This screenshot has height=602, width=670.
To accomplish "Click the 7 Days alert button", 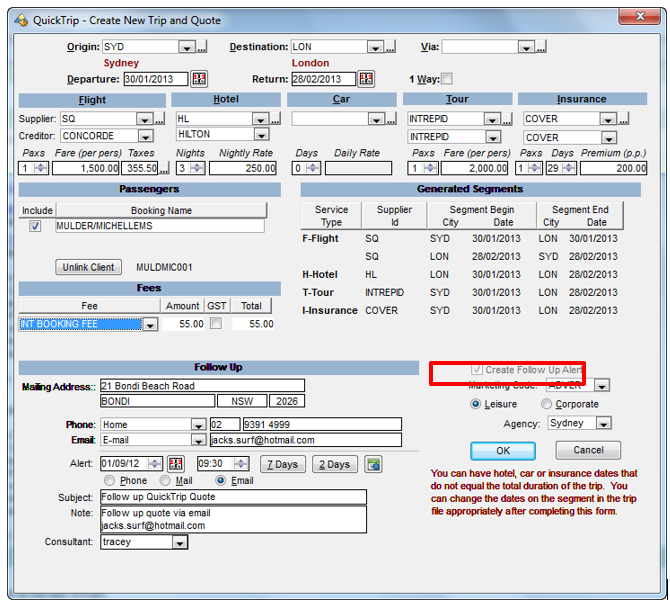I will pos(283,464).
